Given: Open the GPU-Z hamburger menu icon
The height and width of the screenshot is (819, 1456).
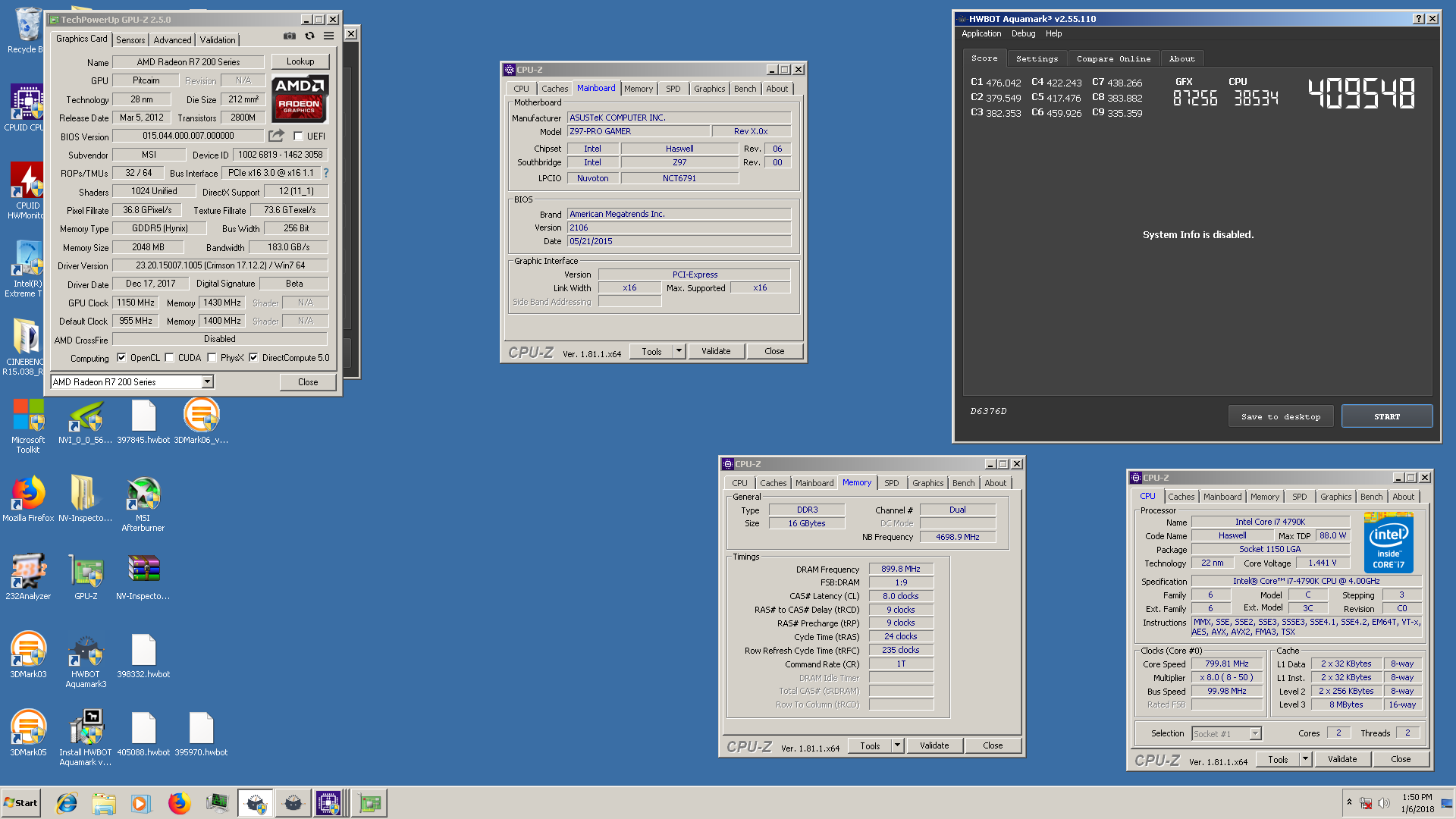Looking at the screenshot, I should tap(328, 36).
